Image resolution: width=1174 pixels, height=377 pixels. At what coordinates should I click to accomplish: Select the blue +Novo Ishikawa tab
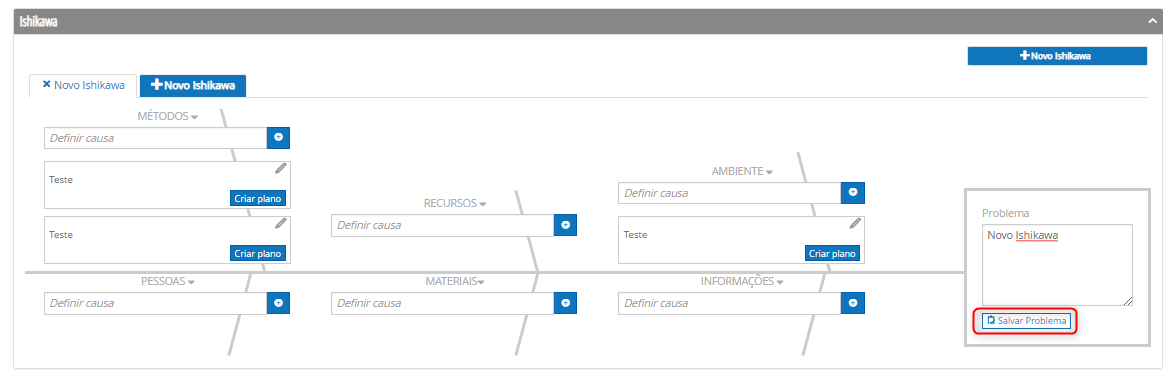[193, 86]
